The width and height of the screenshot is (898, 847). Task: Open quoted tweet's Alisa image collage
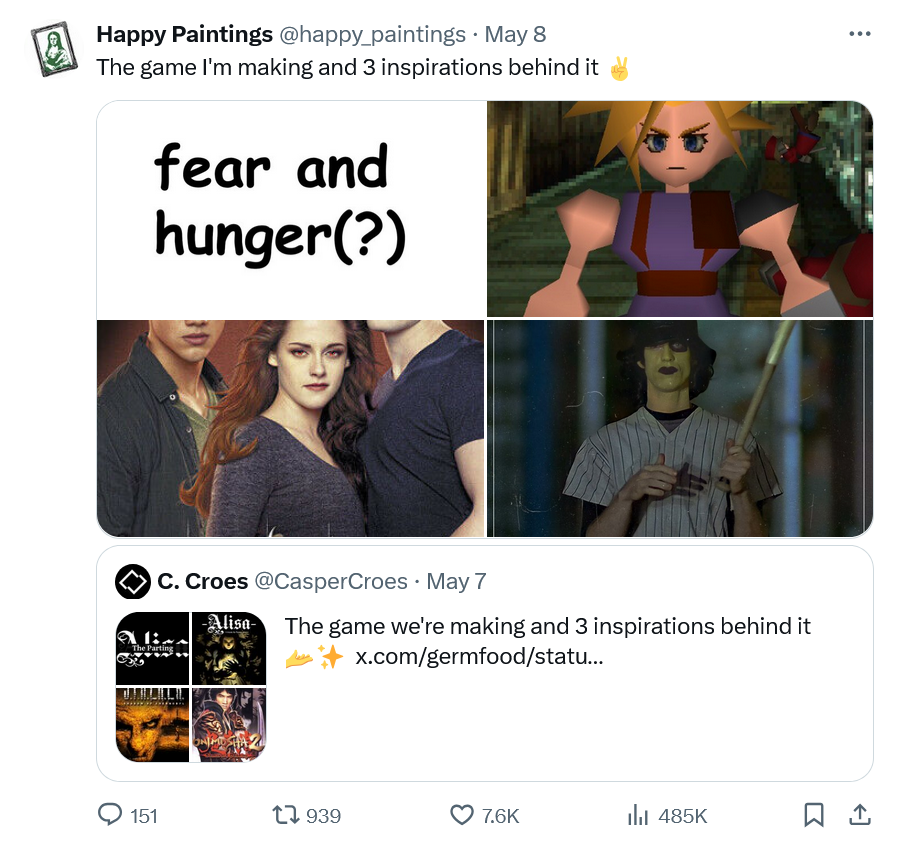click(191, 686)
